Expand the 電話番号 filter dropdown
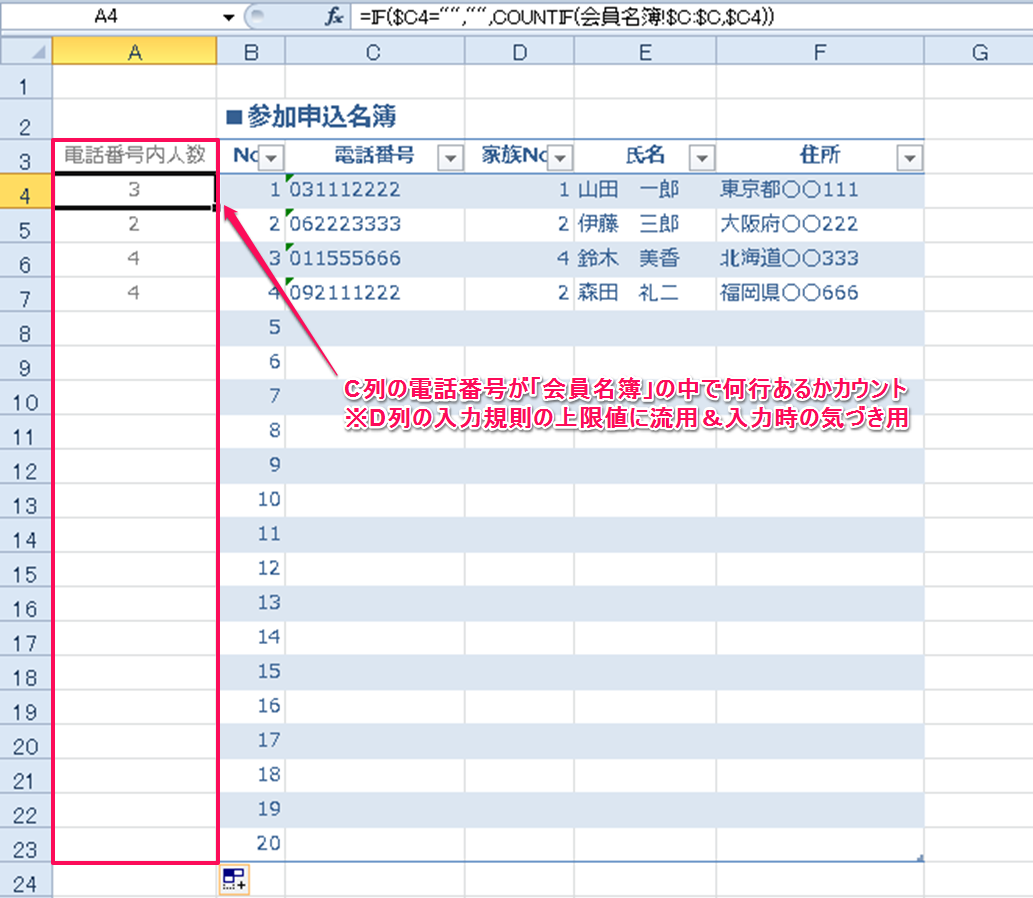This screenshot has height=898, width=1033. point(451,157)
